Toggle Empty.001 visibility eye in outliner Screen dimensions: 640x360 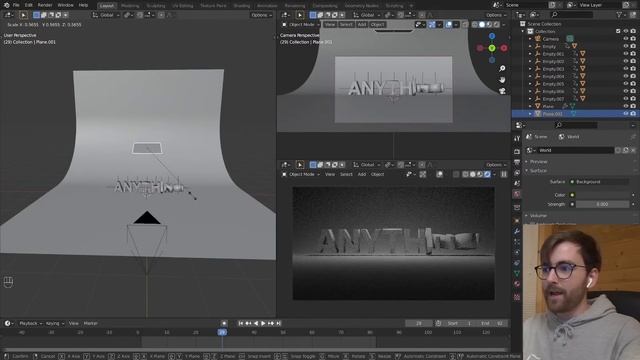pyautogui.click(x=625, y=54)
